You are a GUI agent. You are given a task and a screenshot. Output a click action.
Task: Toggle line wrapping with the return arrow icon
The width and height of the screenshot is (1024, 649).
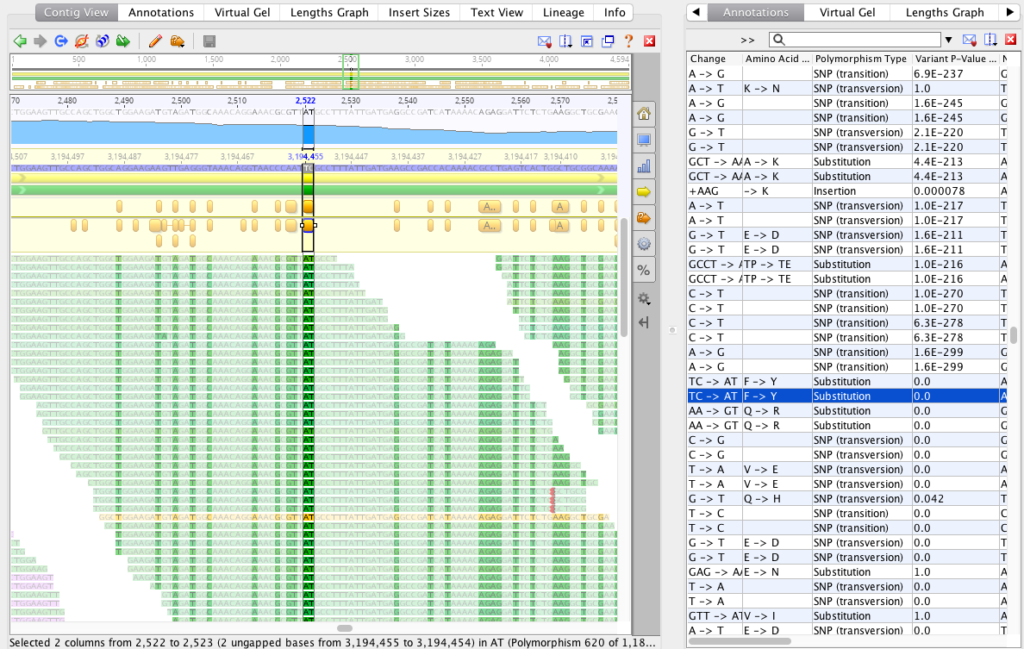[644, 321]
